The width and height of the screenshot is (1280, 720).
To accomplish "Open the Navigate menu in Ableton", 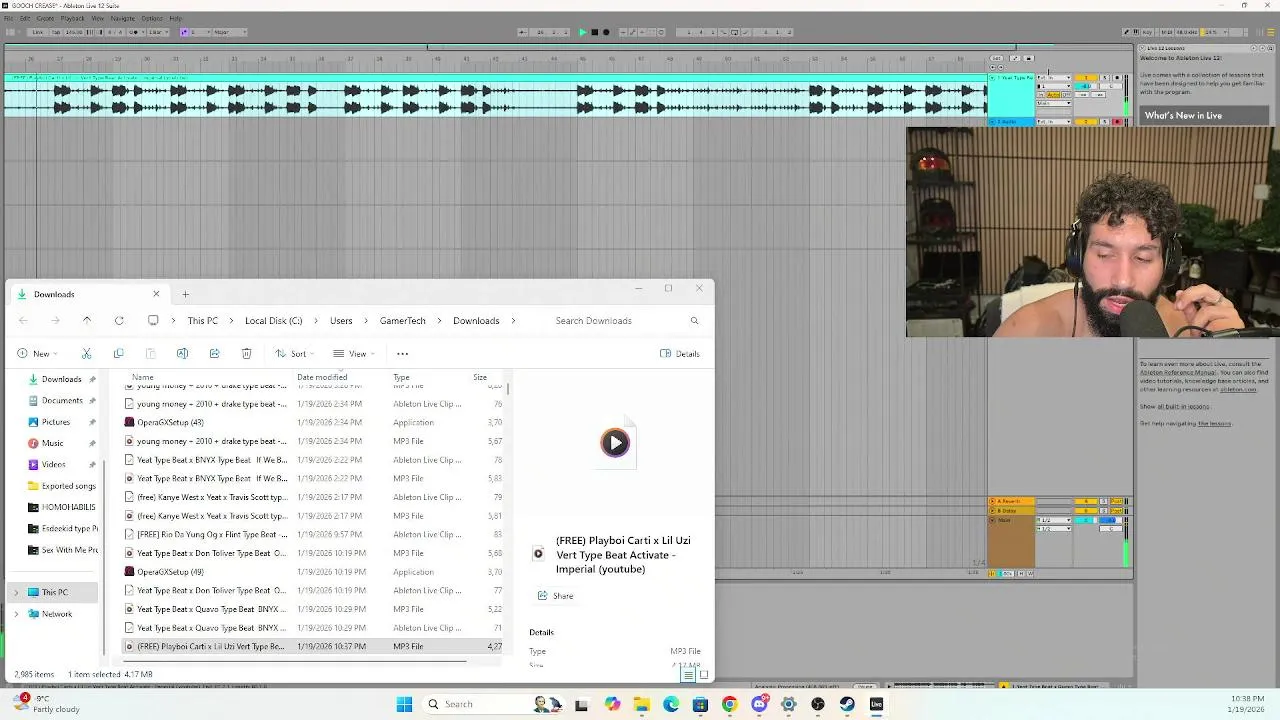I will point(123,18).
